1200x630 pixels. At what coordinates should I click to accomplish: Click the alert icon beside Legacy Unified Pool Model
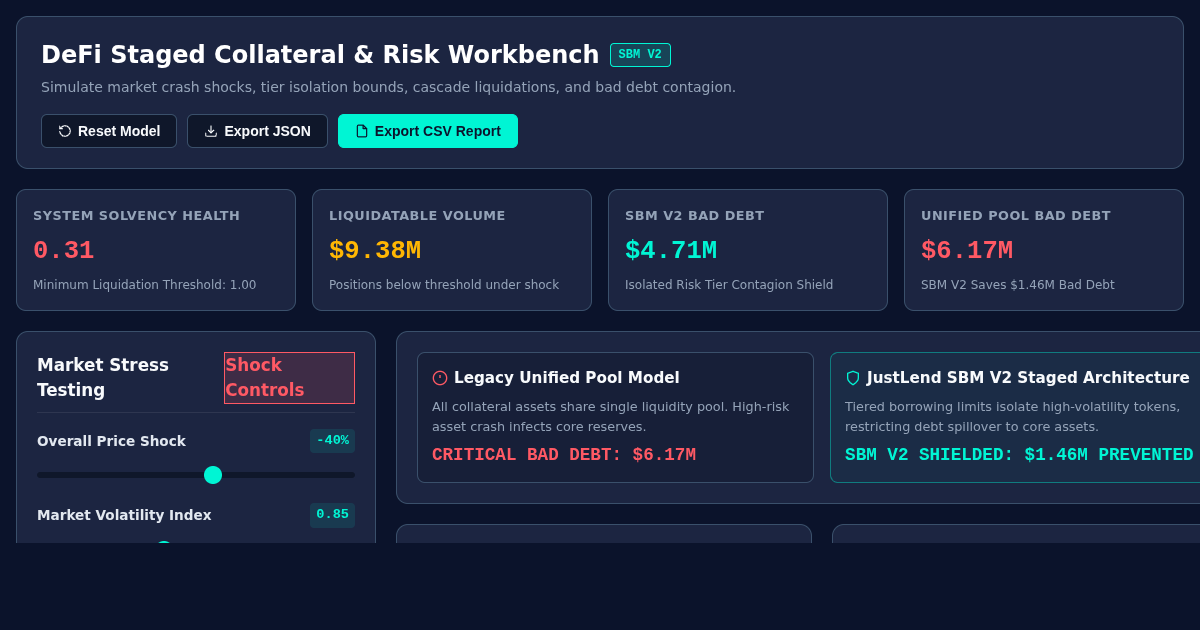click(x=440, y=378)
